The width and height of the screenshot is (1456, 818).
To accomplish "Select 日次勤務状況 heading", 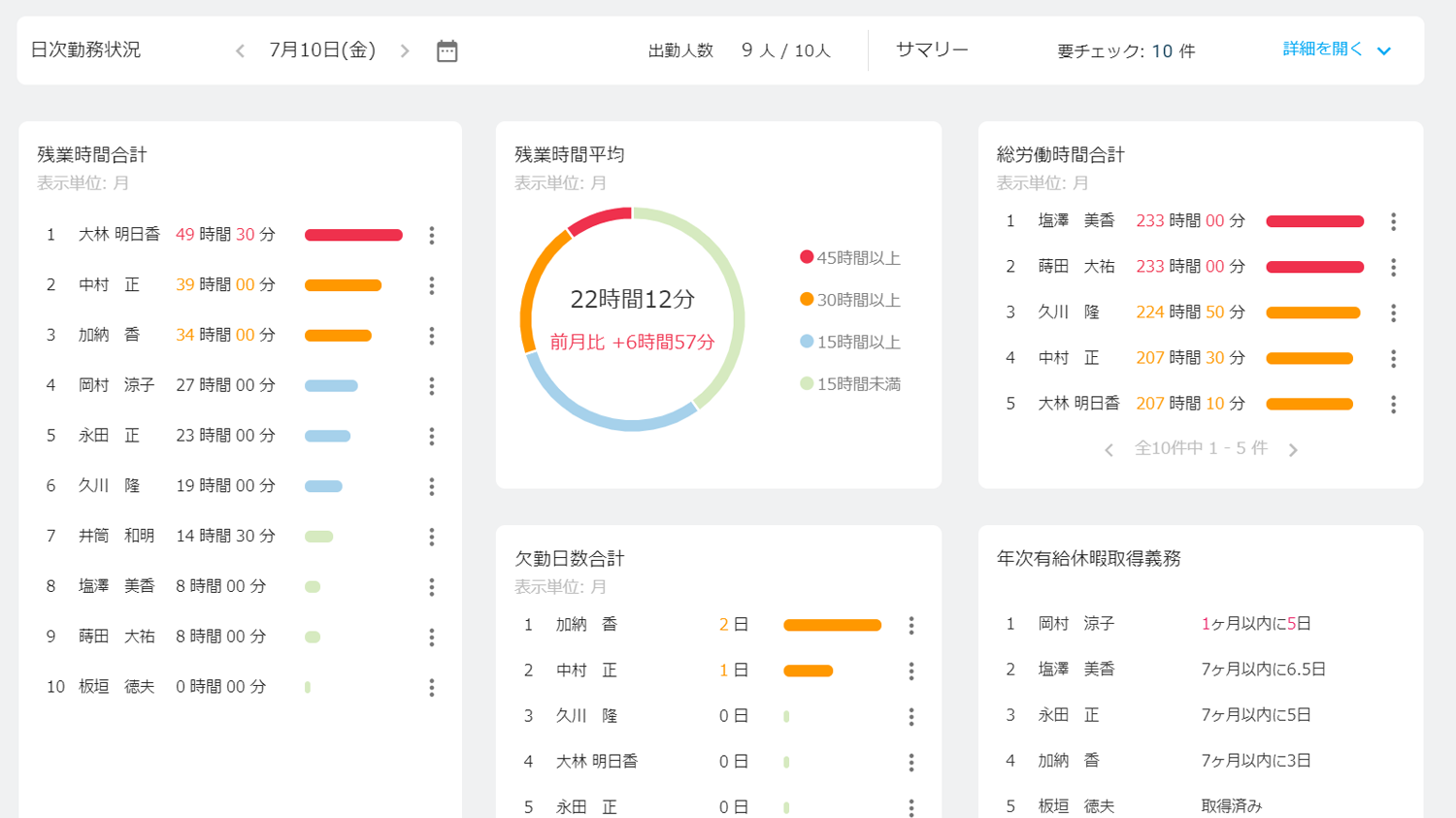I will coord(85,49).
